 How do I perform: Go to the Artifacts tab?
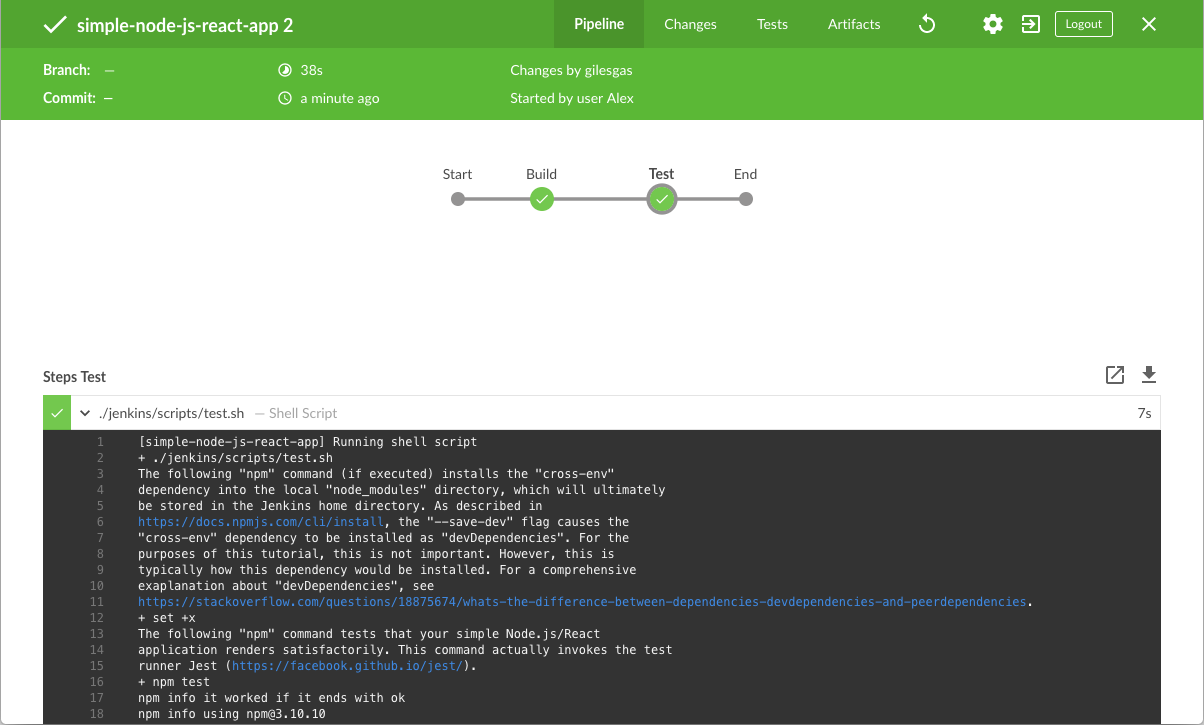pos(854,24)
